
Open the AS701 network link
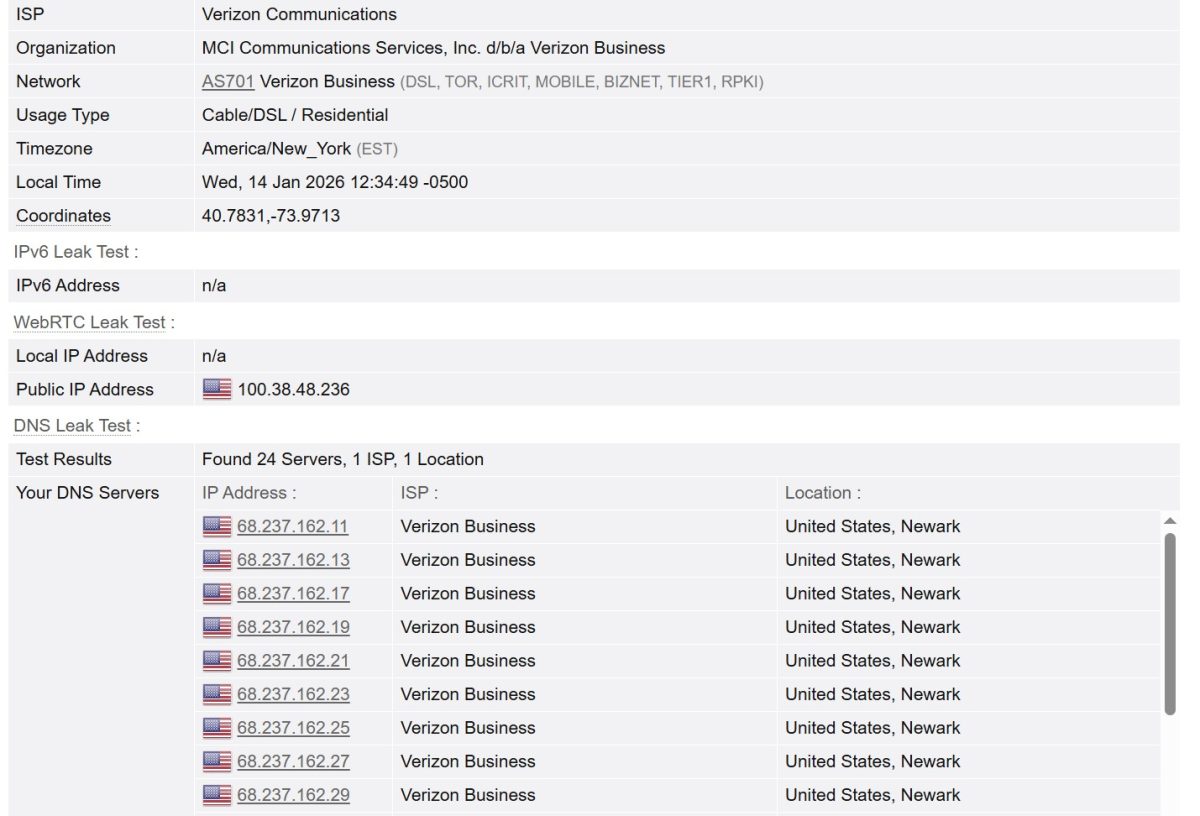point(226,81)
